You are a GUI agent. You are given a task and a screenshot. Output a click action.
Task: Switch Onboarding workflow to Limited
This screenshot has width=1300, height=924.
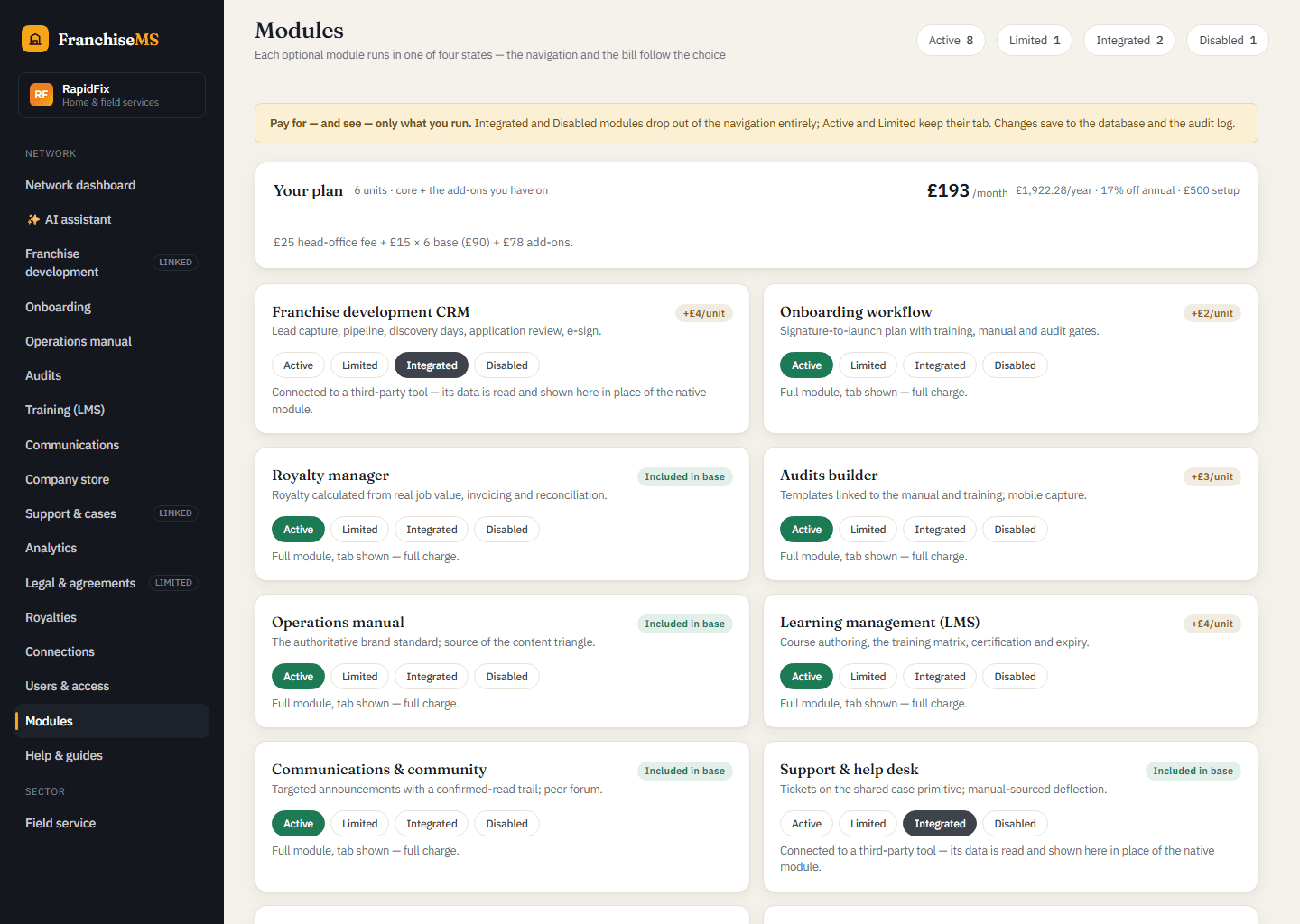click(x=868, y=365)
